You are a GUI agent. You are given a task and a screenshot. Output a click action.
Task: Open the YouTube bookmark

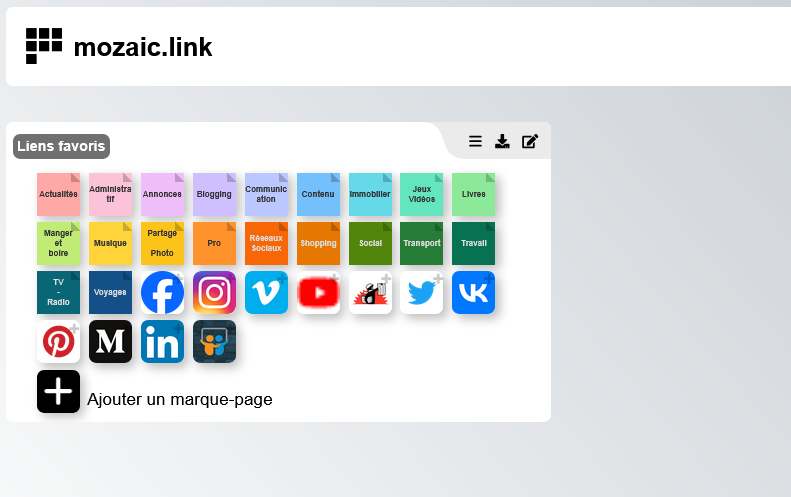[x=318, y=292]
